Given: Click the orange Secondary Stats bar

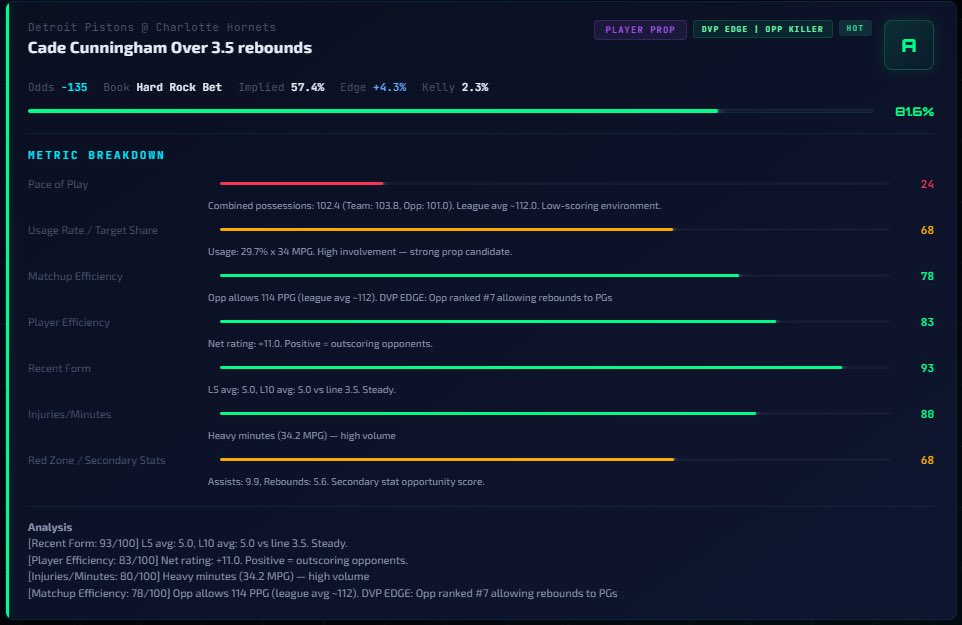Looking at the screenshot, I should [447, 459].
